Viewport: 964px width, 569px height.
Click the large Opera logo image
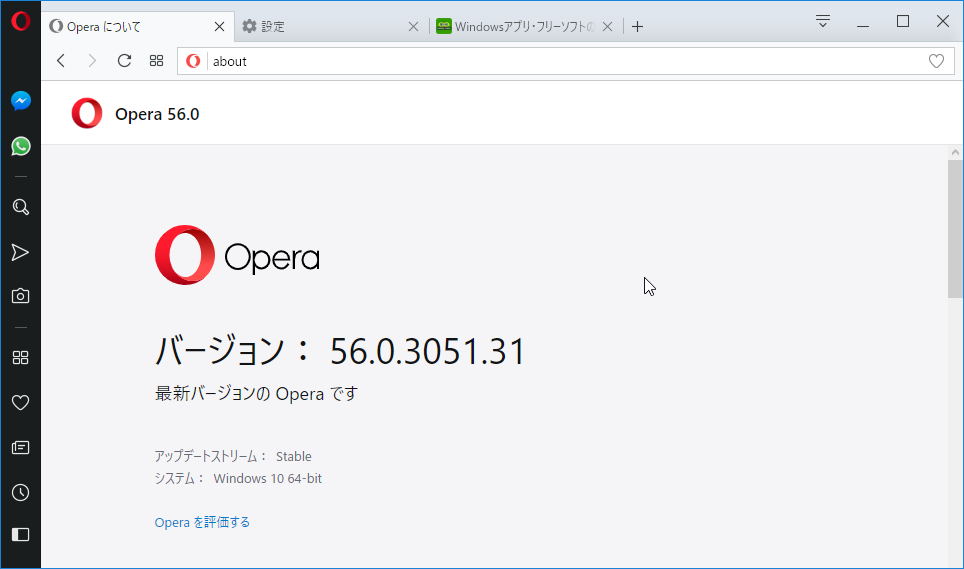click(x=237, y=255)
